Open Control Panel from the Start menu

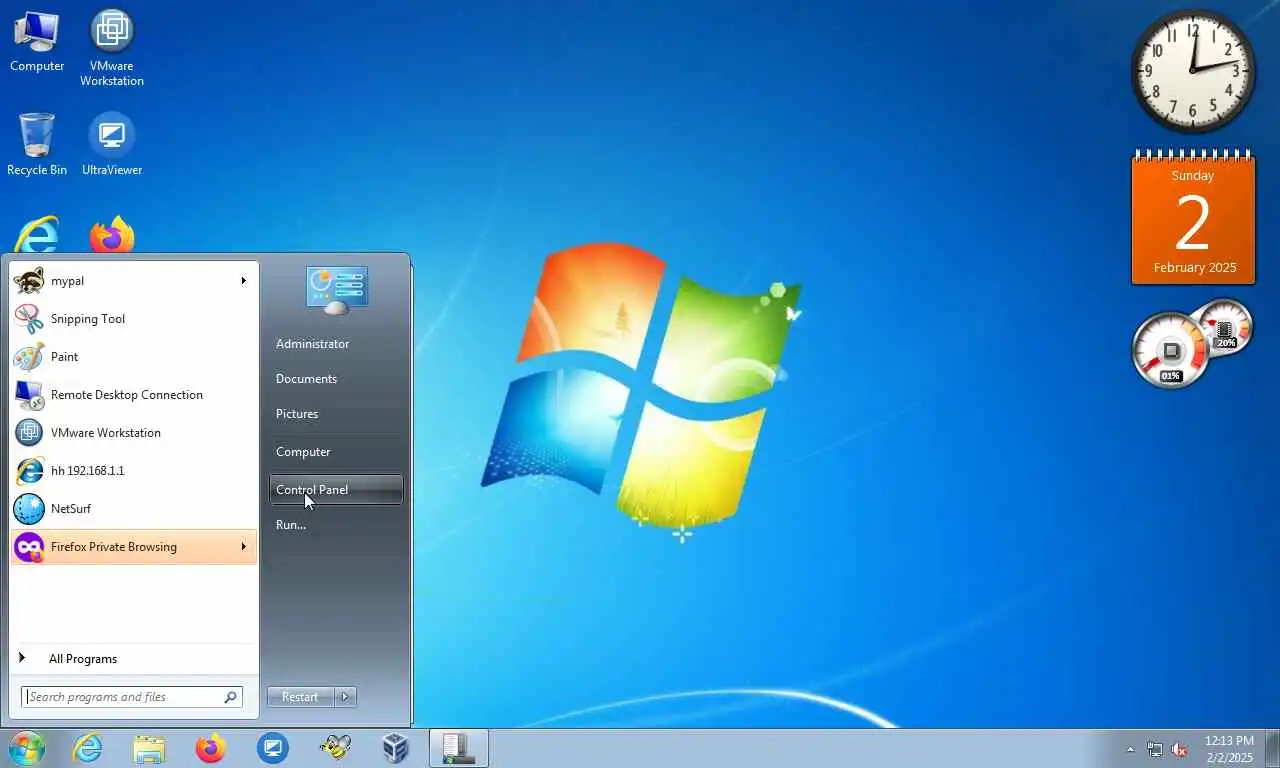point(336,490)
